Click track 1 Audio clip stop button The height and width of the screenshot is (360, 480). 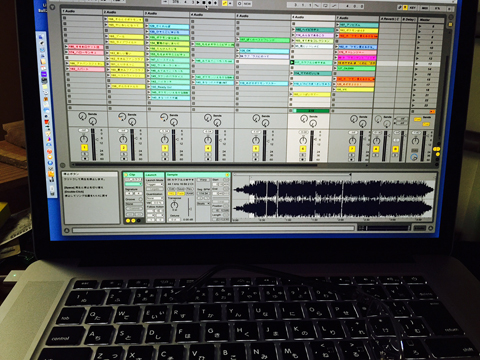pos(70,108)
